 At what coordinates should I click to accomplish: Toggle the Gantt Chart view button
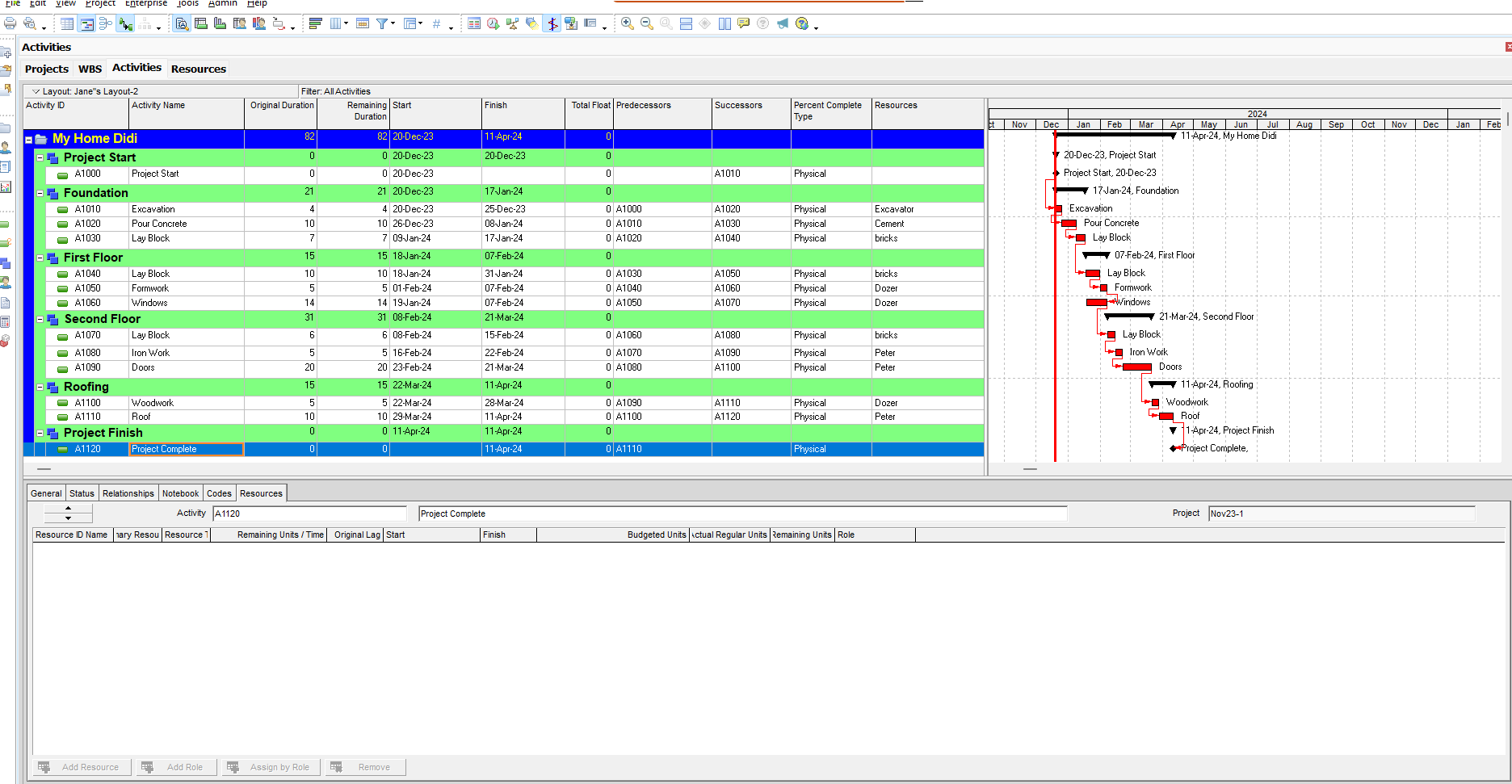86,23
